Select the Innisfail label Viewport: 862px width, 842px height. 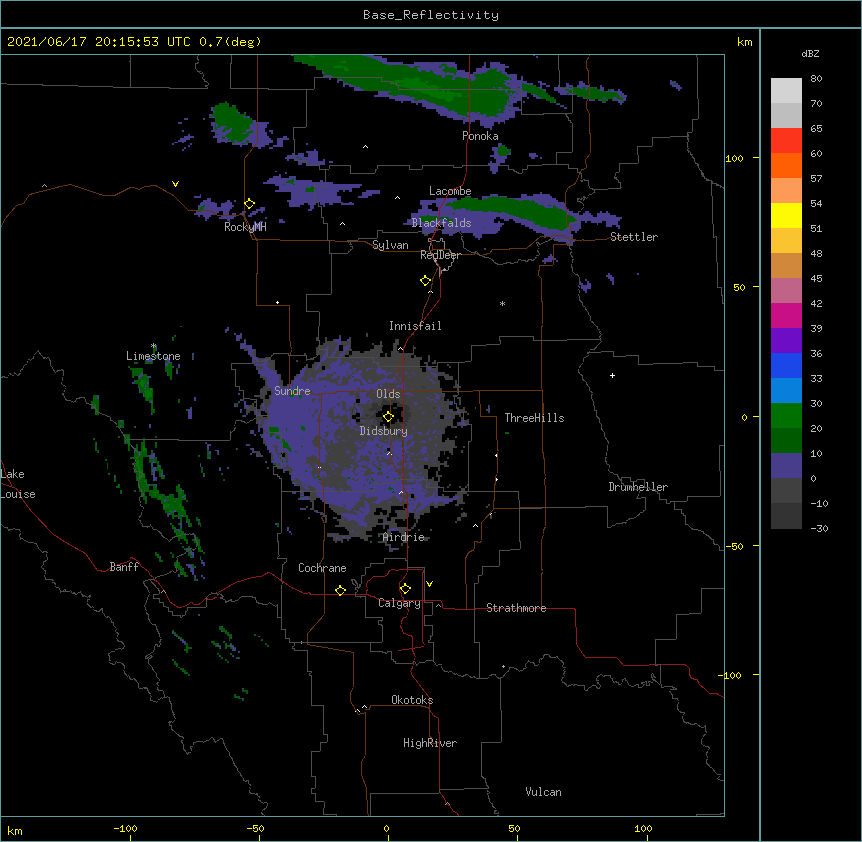(415, 326)
